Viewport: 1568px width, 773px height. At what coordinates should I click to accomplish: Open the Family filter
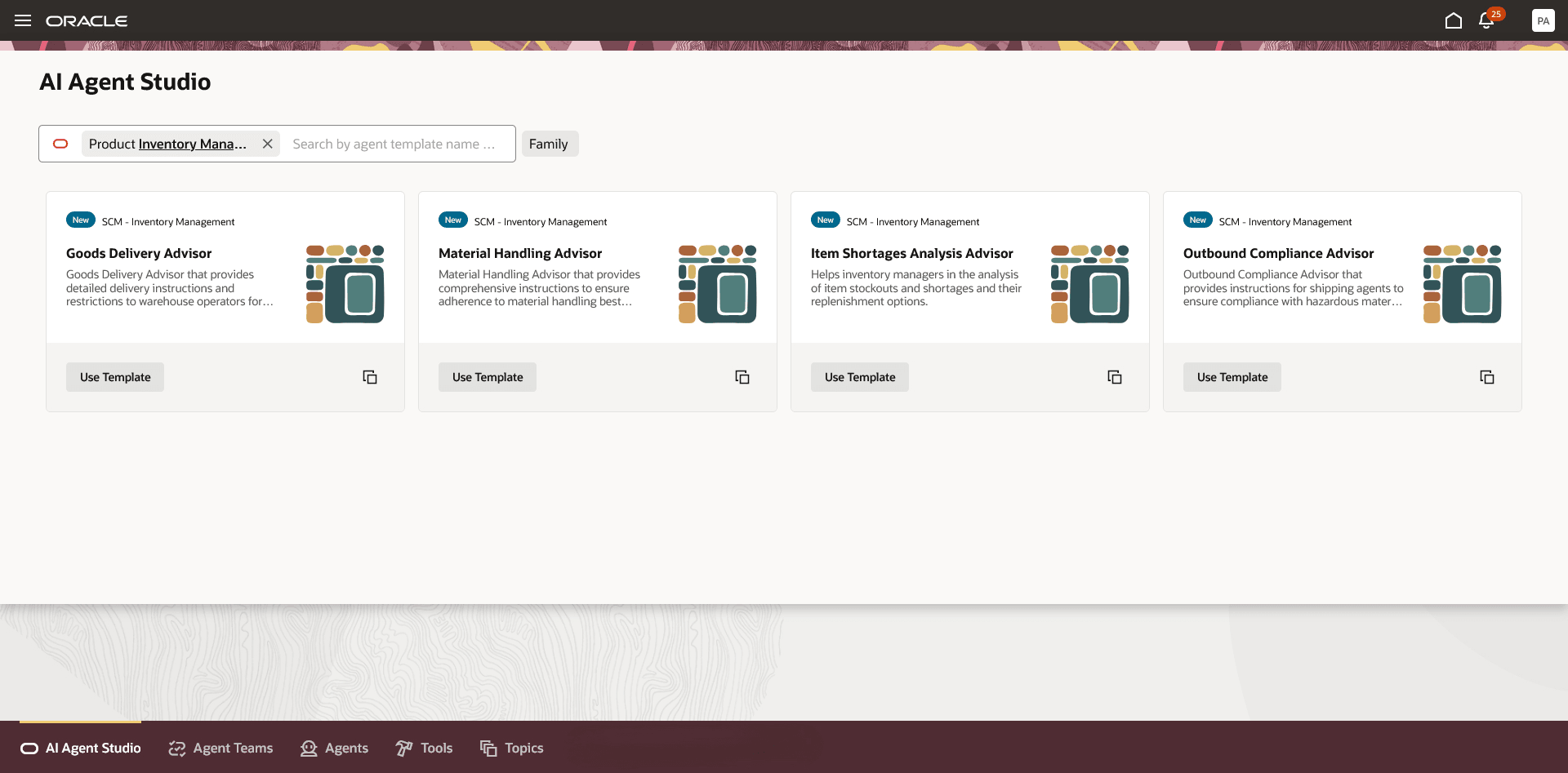(x=550, y=144)
